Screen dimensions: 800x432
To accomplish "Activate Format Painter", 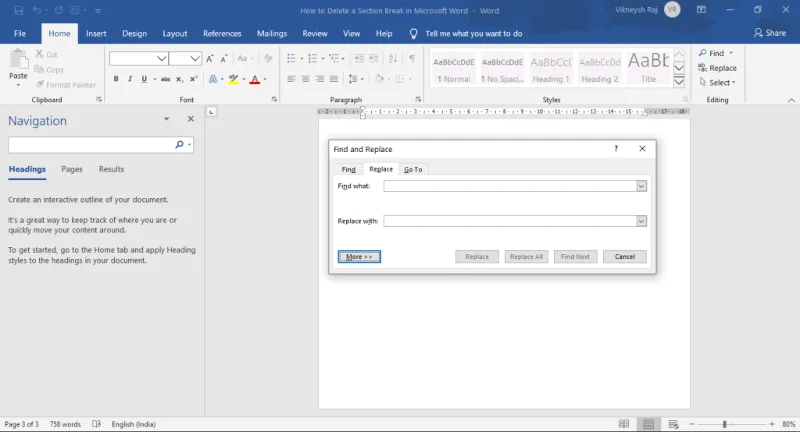I will 65,85.
